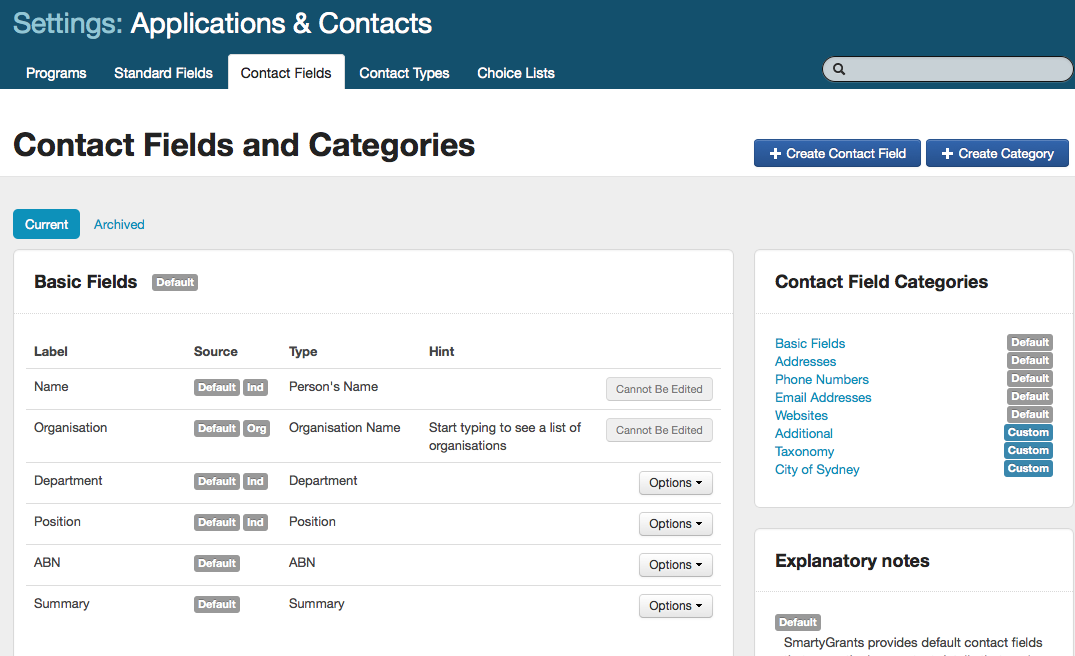The image size is (1075, 656).
Task: Open Options dropdown for Summary row
Action: click(675, 606)
